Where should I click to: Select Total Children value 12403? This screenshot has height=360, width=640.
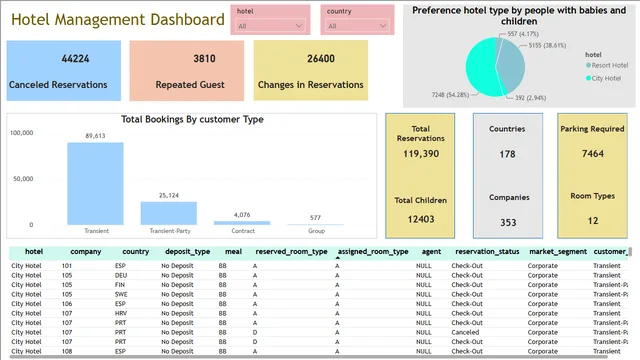(x=421, y=219)
